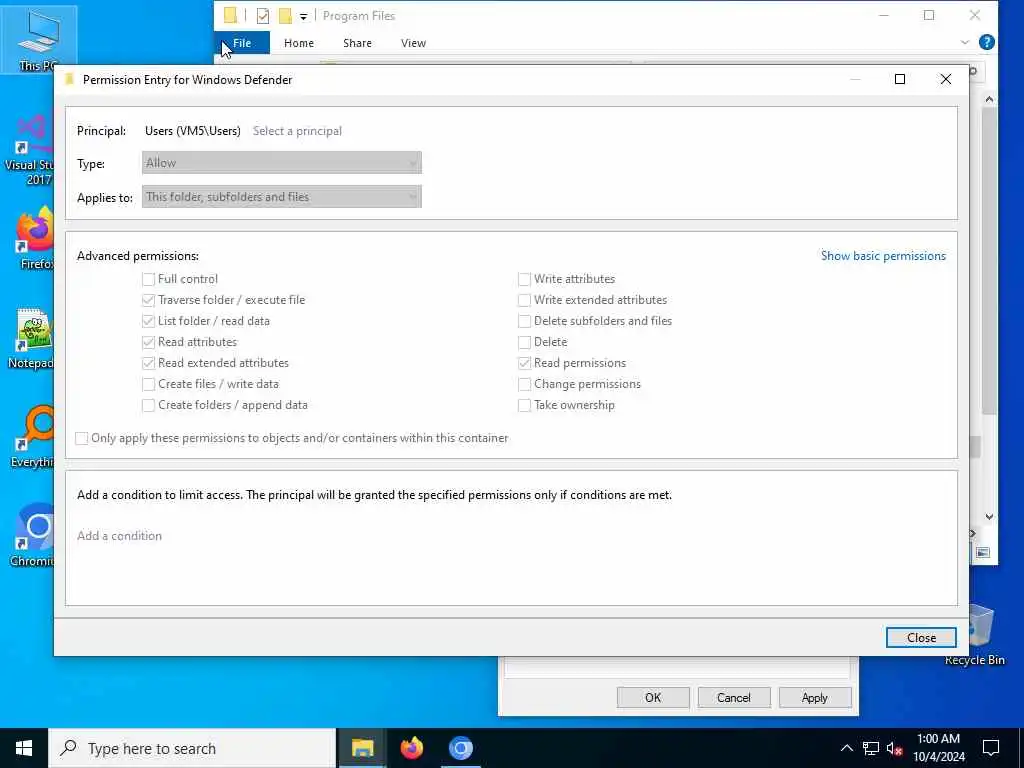Click the network status tray icon
The image size is (1024, 768).
[871, 748]
